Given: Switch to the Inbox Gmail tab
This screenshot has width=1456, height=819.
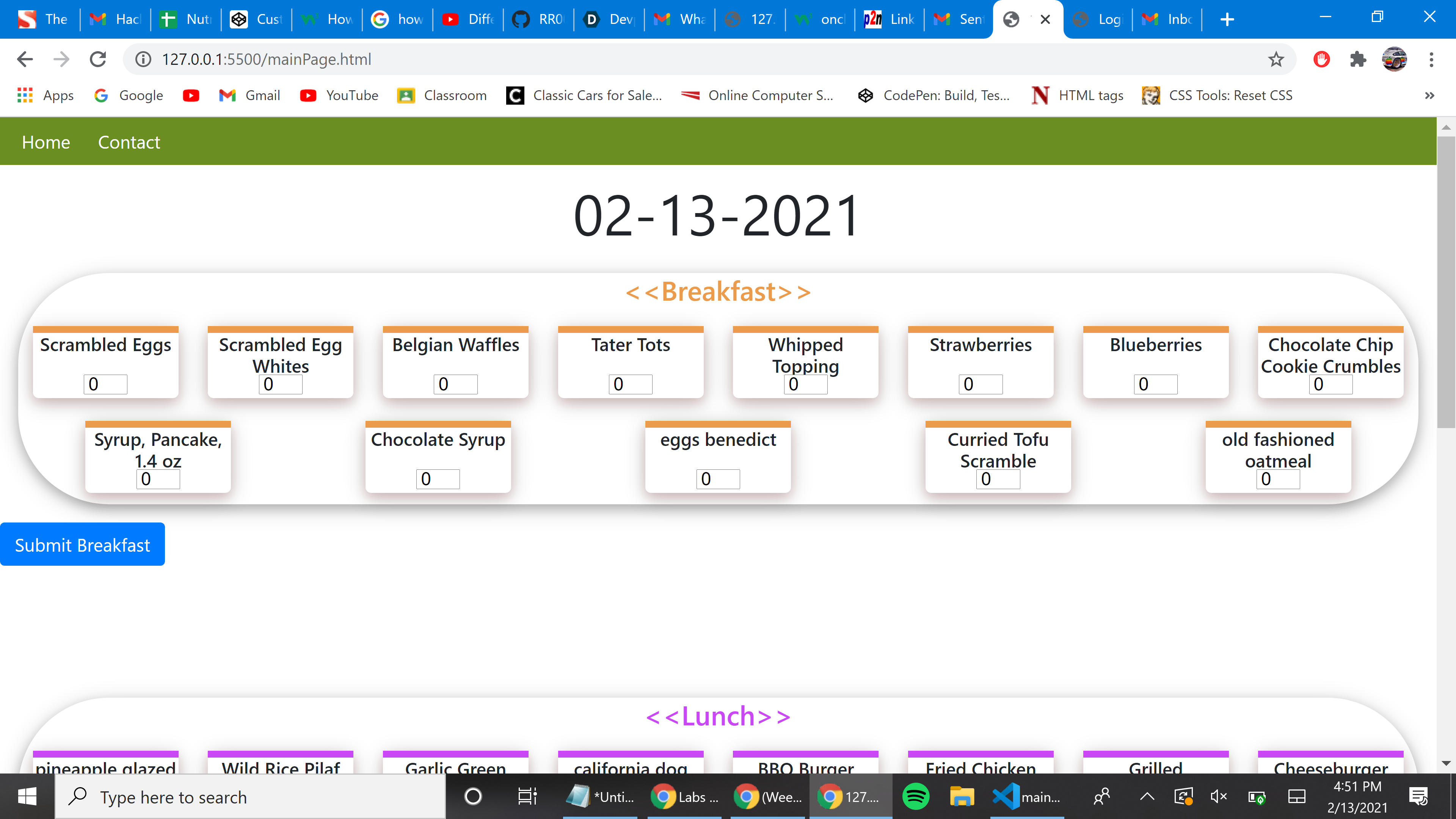Looking at the screenshot, I should tap(1168, 20).
